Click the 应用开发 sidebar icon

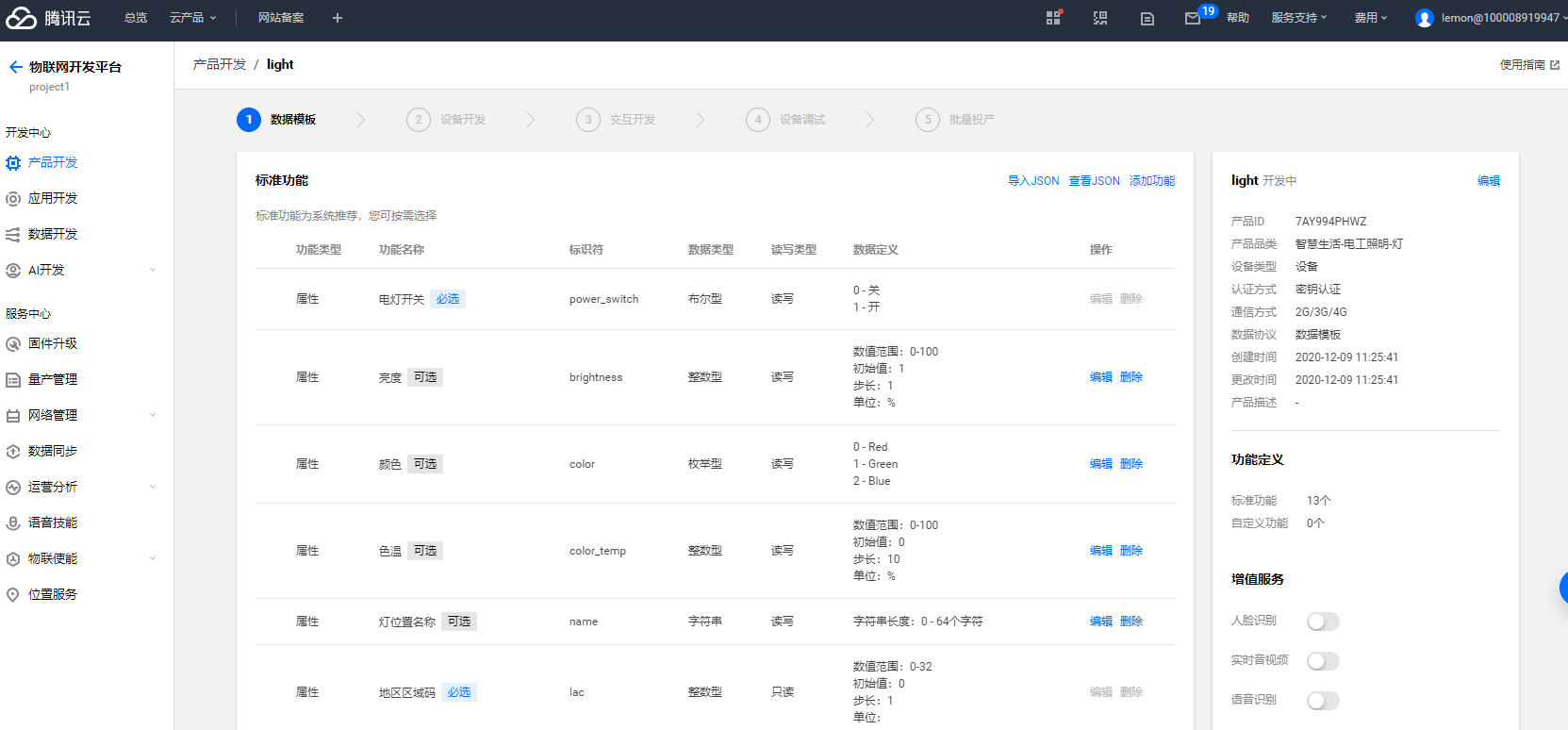tap(13, 199)
